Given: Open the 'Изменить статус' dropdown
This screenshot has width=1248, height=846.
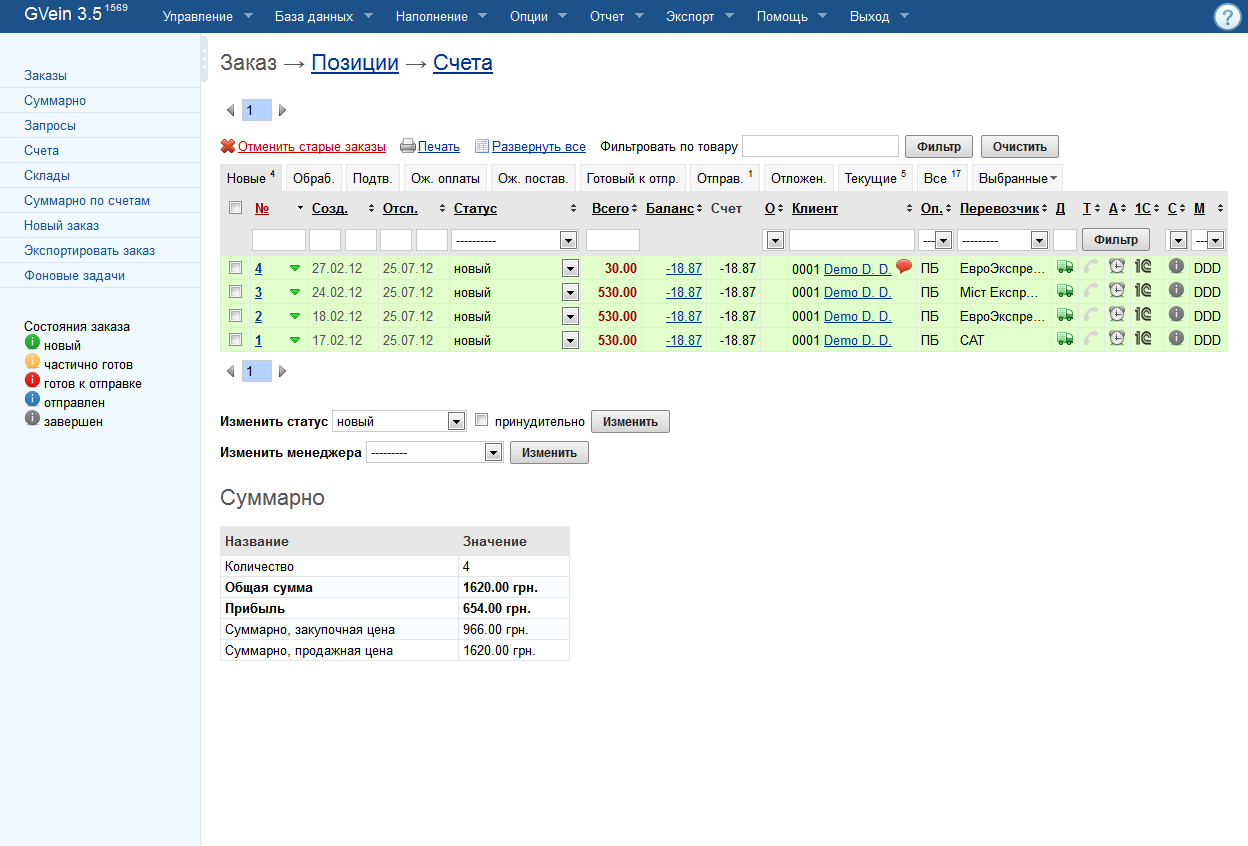Looking at the screenshot, I should (399, 421).
